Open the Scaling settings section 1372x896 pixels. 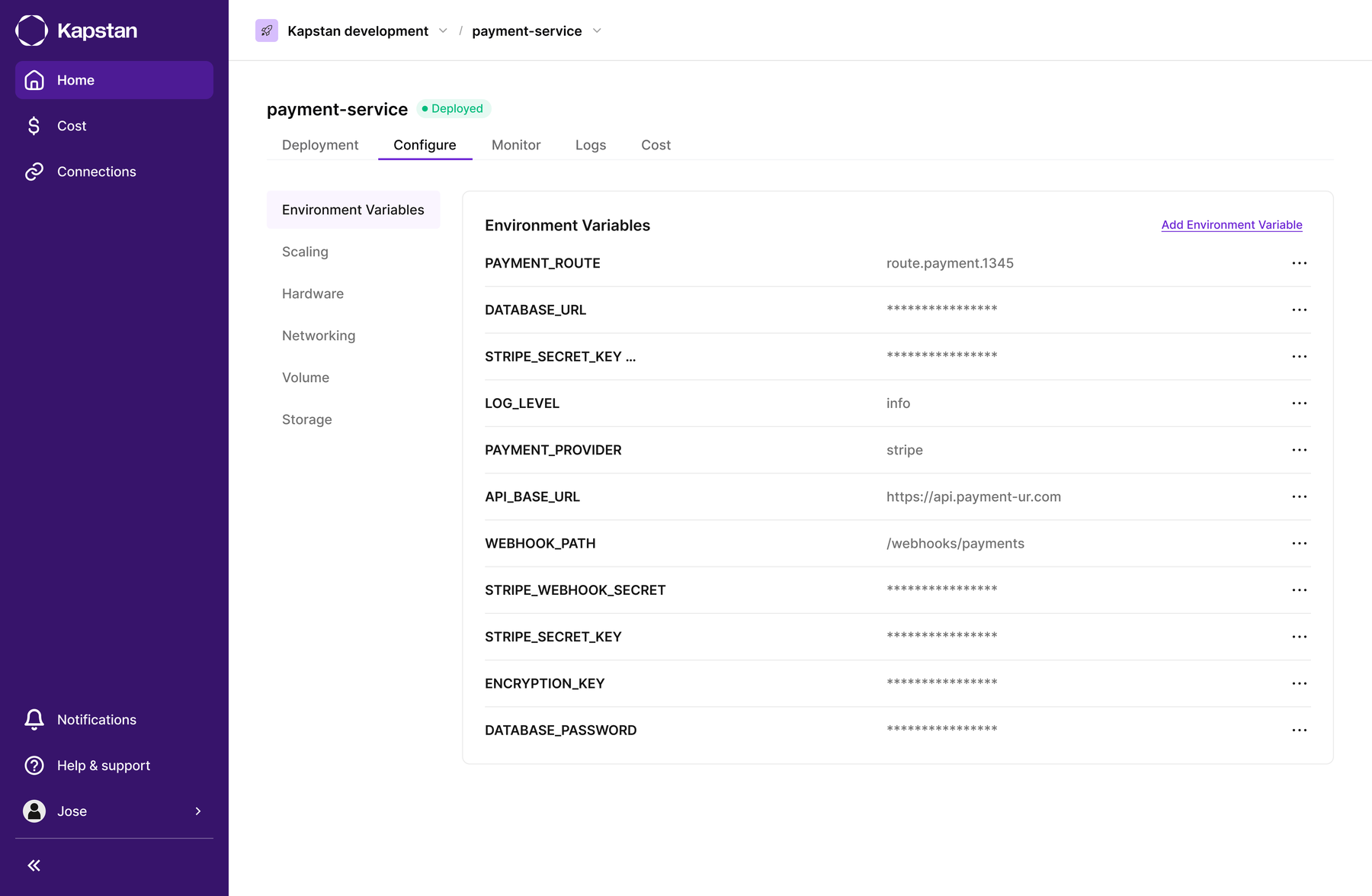305,252
